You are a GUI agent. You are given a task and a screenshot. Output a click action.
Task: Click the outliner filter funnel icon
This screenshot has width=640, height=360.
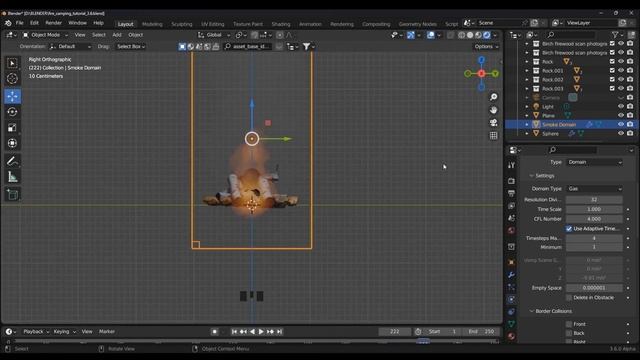point(615,35)
